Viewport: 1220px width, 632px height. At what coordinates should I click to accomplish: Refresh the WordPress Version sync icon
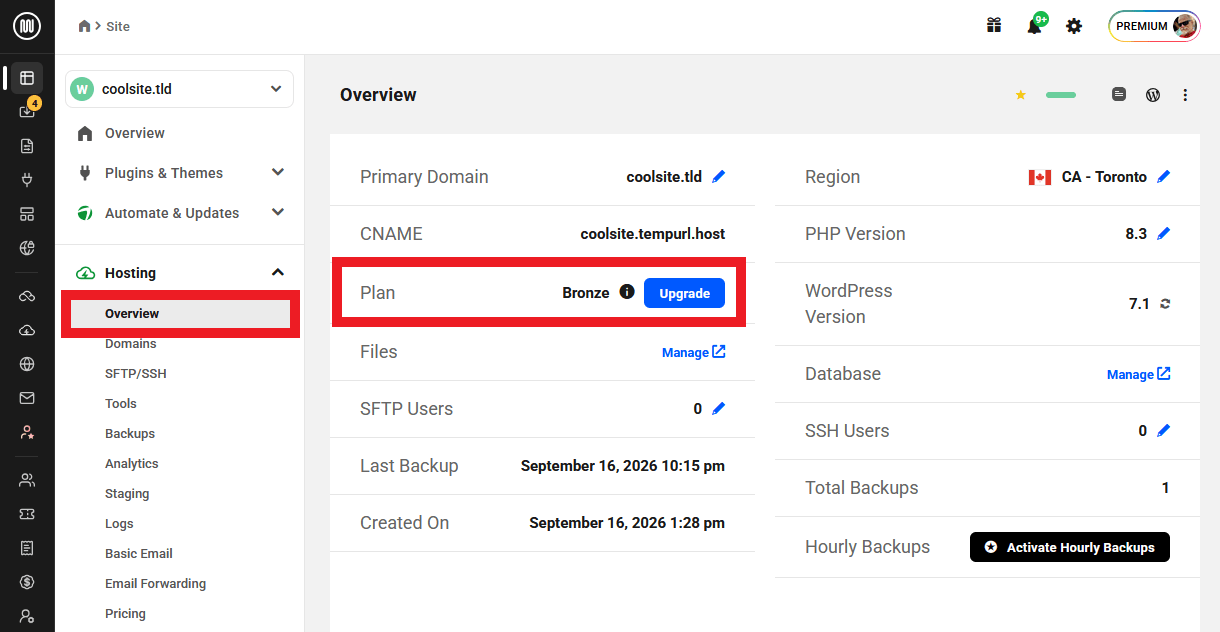tap(1165, 304)
